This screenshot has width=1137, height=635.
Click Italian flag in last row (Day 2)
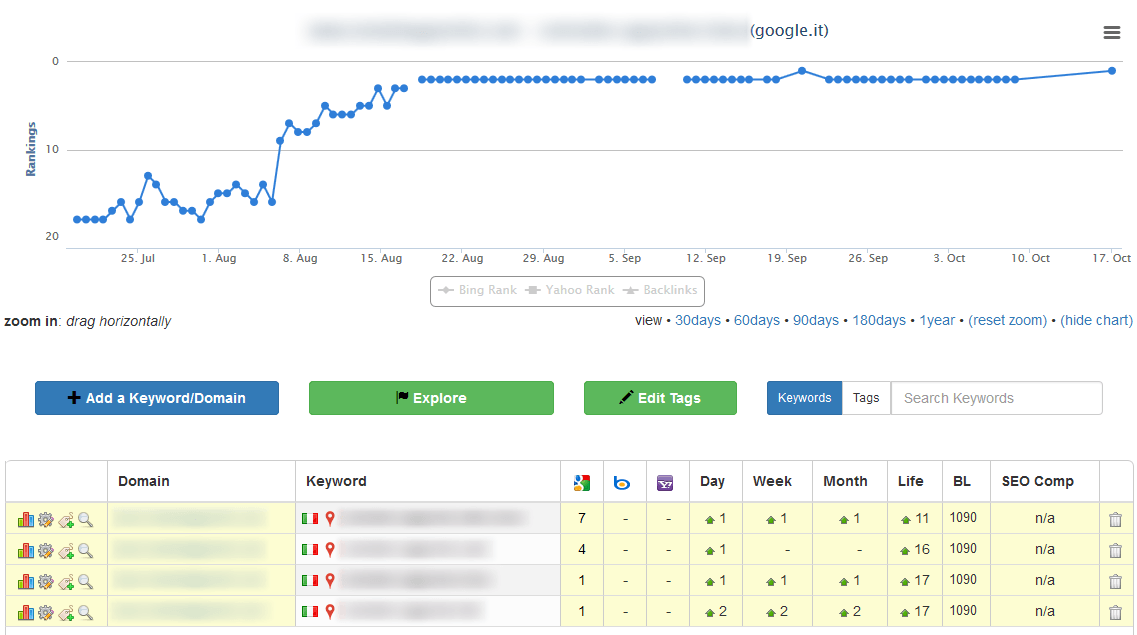point(310,612)
